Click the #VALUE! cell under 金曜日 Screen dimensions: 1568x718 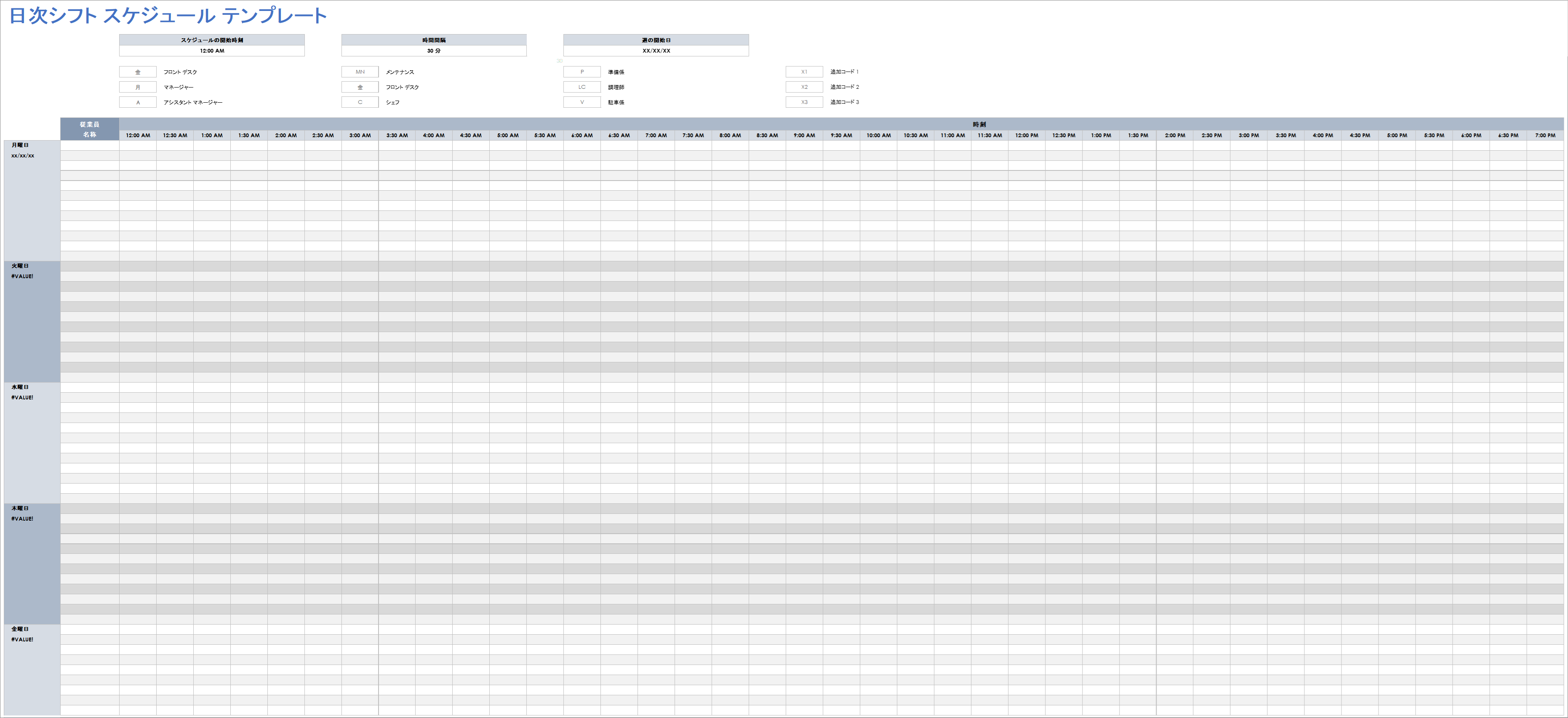(22, 639)
